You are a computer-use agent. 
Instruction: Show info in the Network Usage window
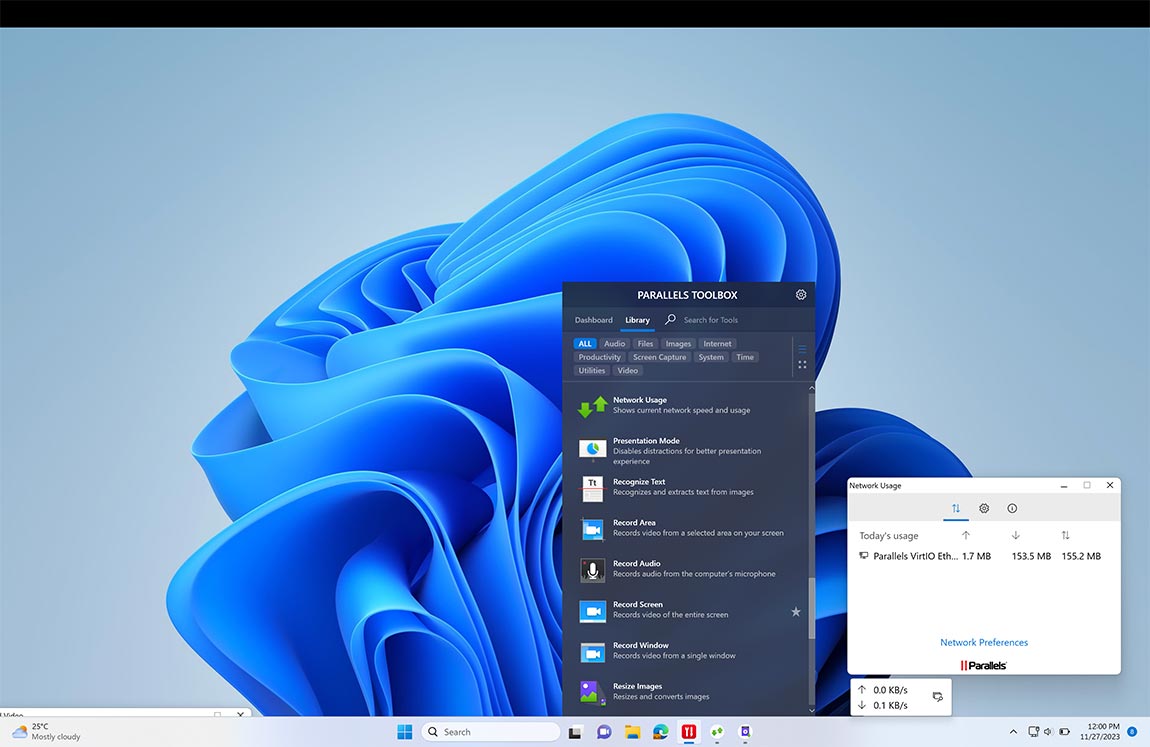coord(1011,508)
